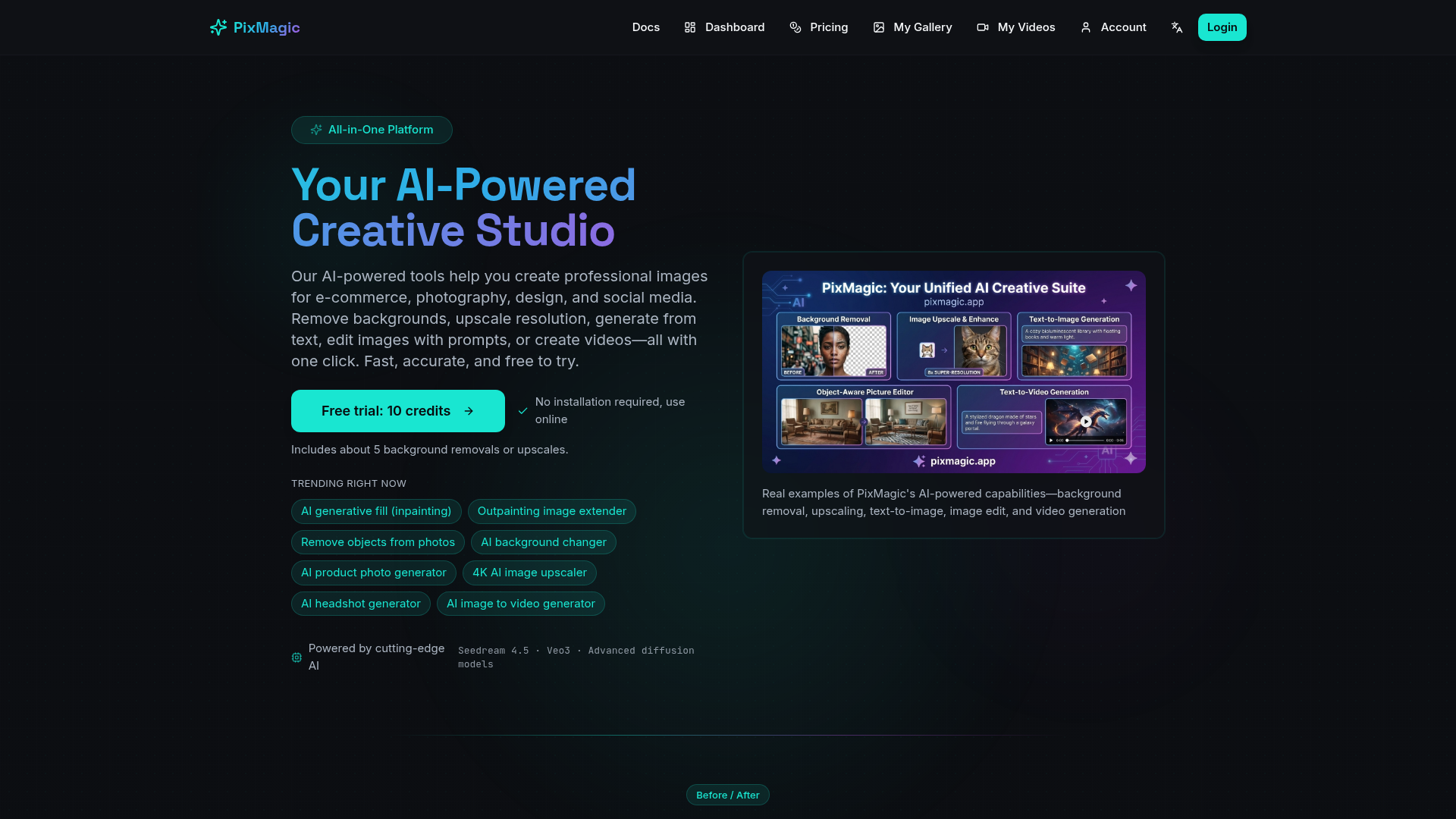Viewport: 1456px width, 819px height.
Task: Open the PixMagic creative suite preview image
Action: 953,372
